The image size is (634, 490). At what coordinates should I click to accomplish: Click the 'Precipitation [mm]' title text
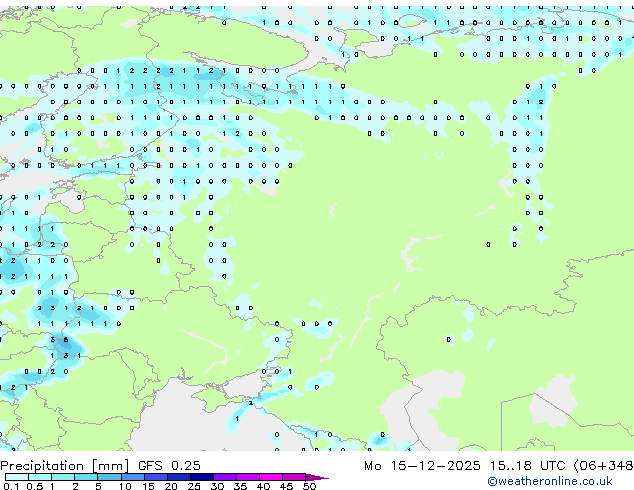coord(65,466)
